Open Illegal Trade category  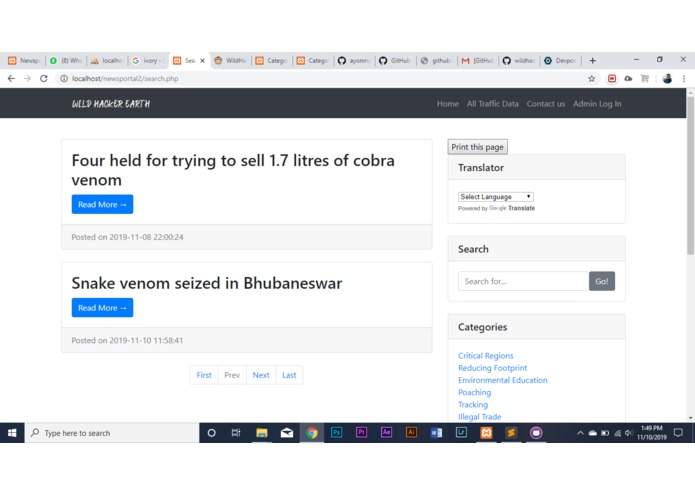(480, 416)
